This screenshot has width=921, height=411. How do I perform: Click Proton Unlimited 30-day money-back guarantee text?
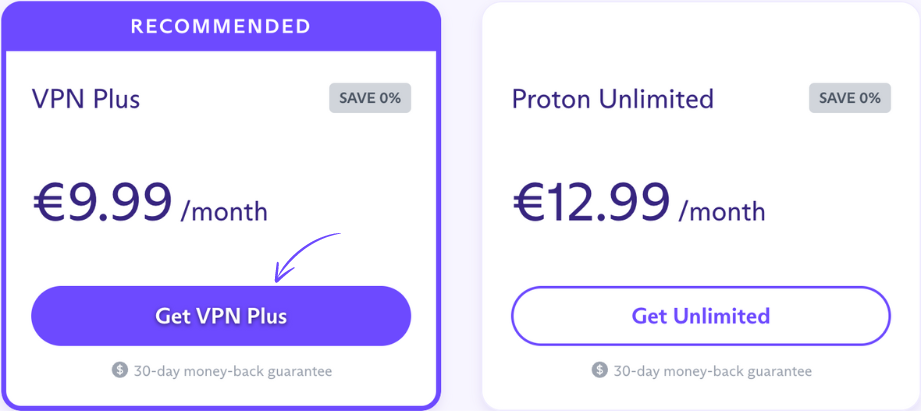pyautogui.click(x=713, y=371)
